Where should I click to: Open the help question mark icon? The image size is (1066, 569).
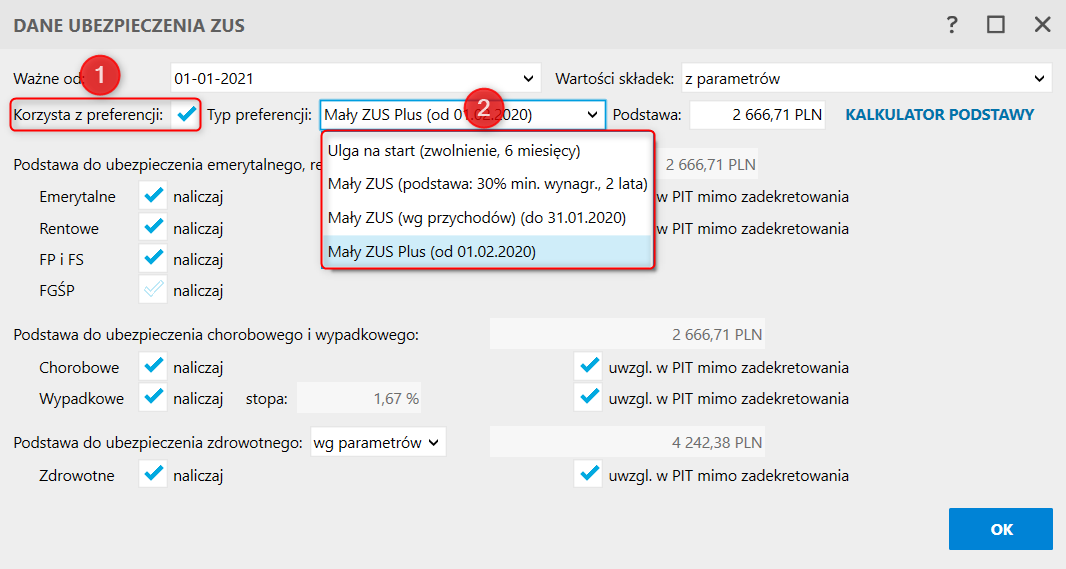[x=952, y=25]
